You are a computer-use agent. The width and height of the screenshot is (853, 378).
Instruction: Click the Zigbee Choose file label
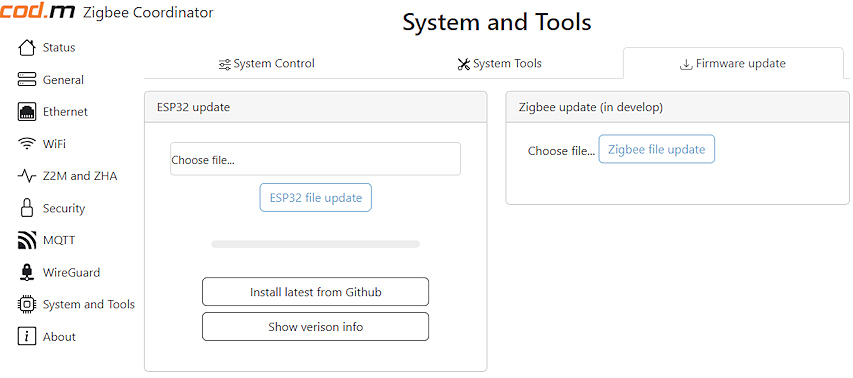coord(561,151)
